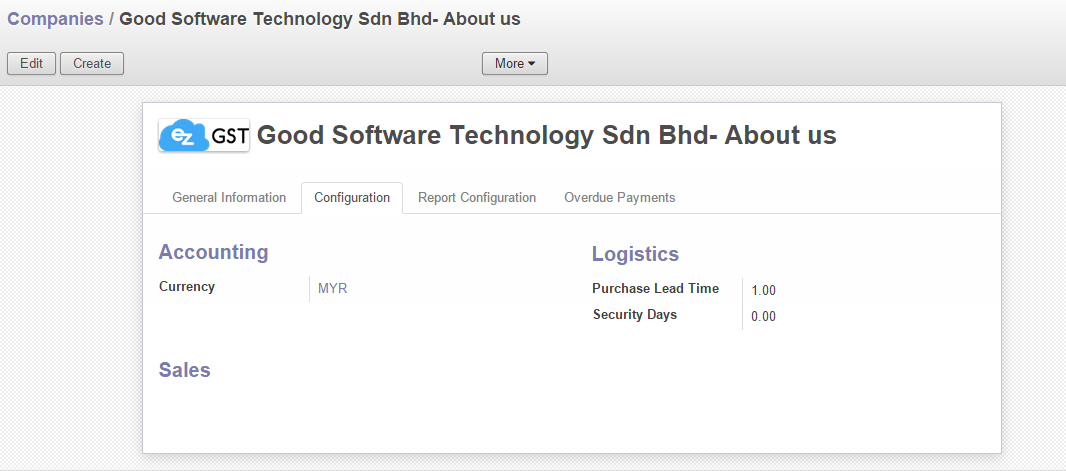Screen dimensions: 1066x471
Task: Click the current breadcrumb company title
Action: tap(320, 19)
